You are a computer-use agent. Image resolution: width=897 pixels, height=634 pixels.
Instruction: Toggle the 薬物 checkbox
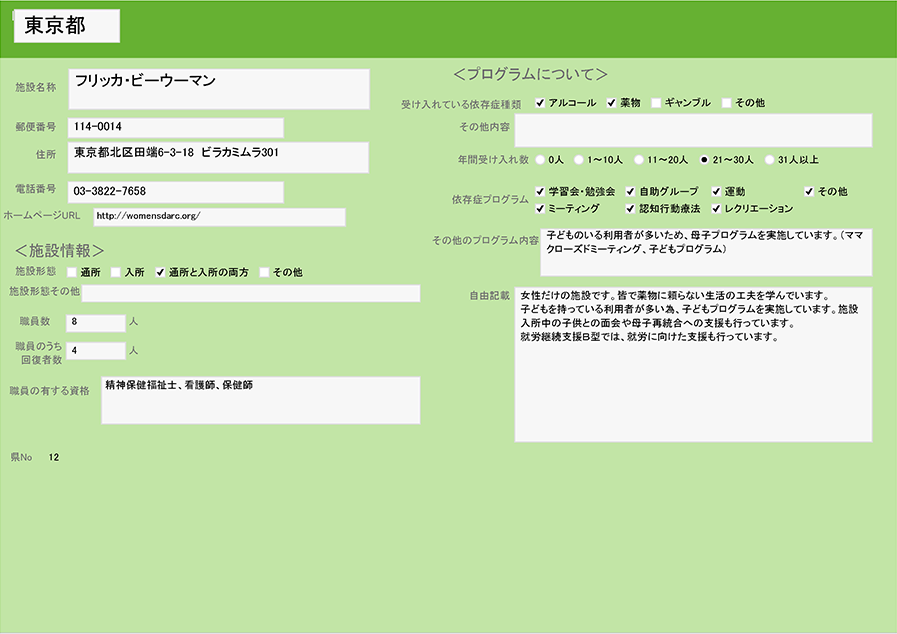pos(612,103)
